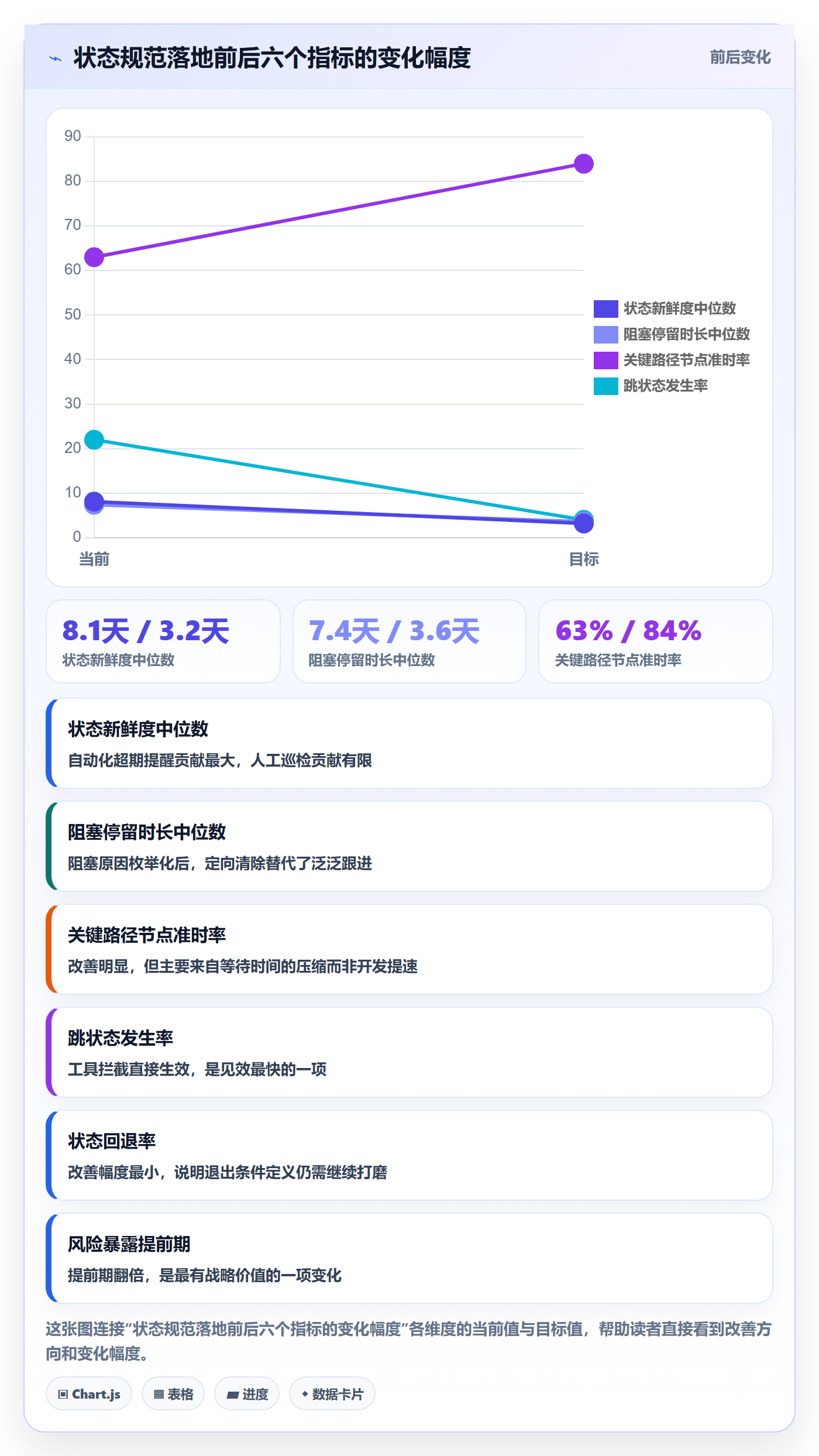Click the y-axis value 90
Image resolution: width=819 pixels, height=1456 pixels.
click(x=73, y=136)
